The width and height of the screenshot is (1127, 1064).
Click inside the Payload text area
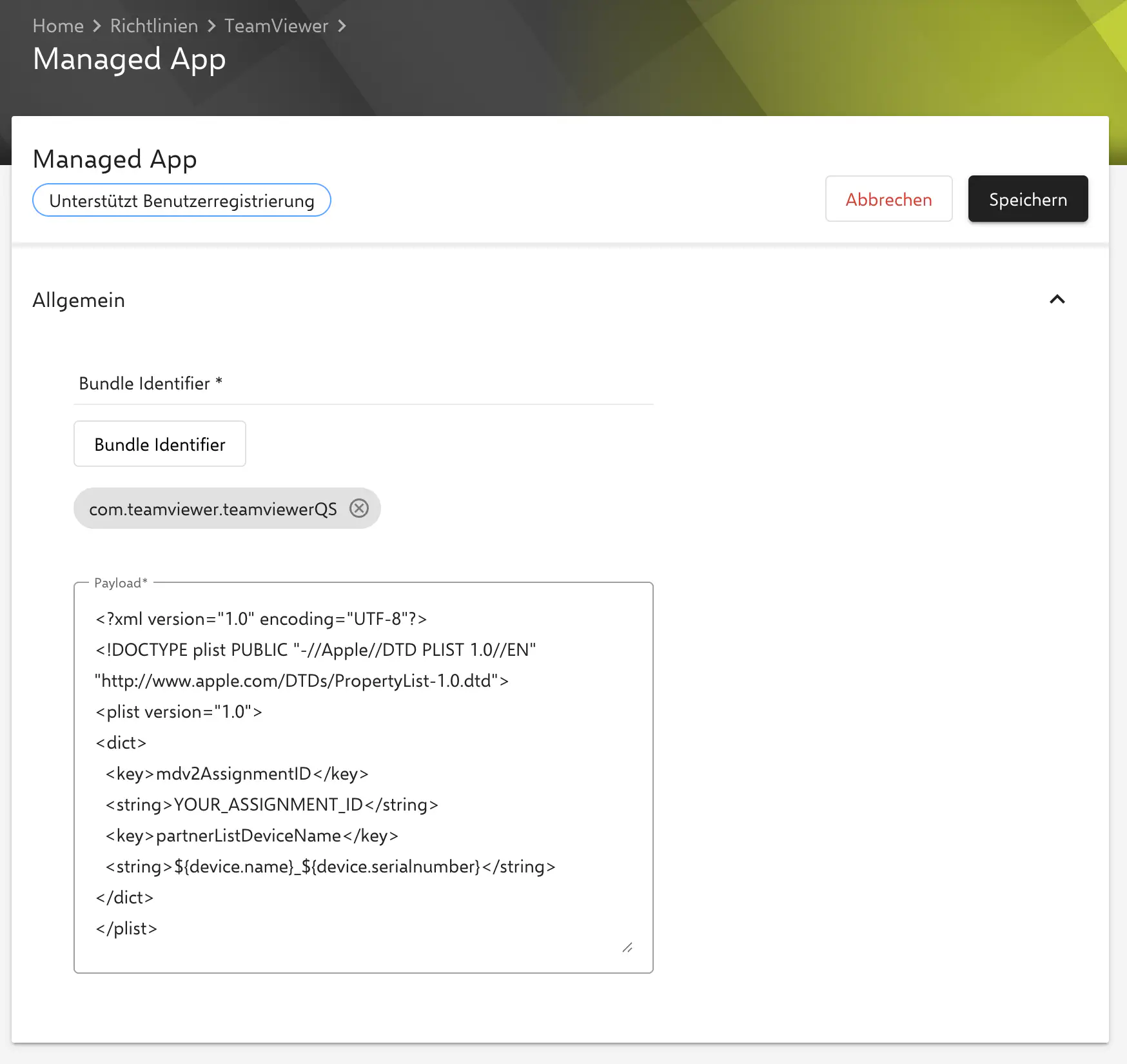364,774
